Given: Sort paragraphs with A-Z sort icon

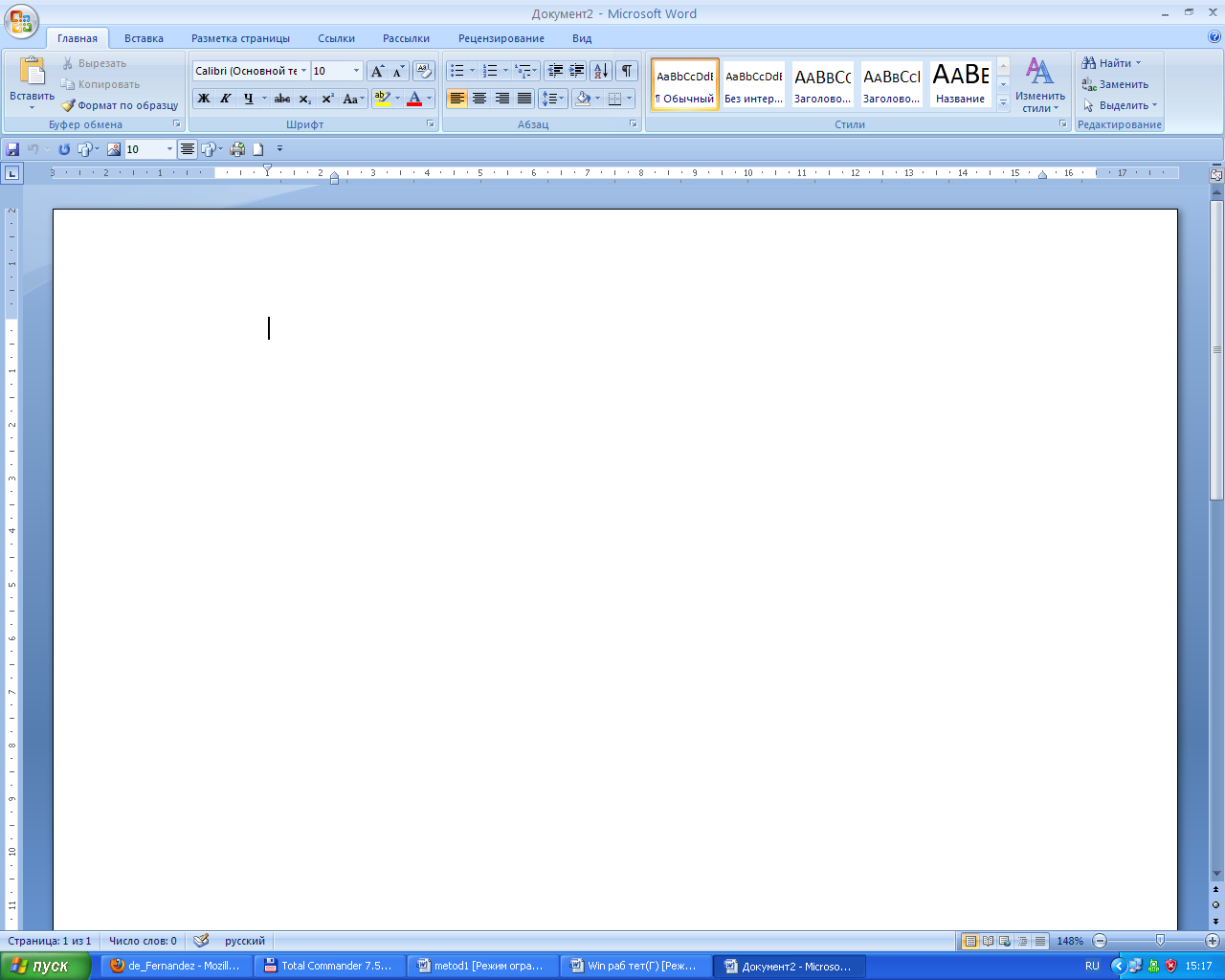Looking at the screenshot, I should (x=600, y=71).
